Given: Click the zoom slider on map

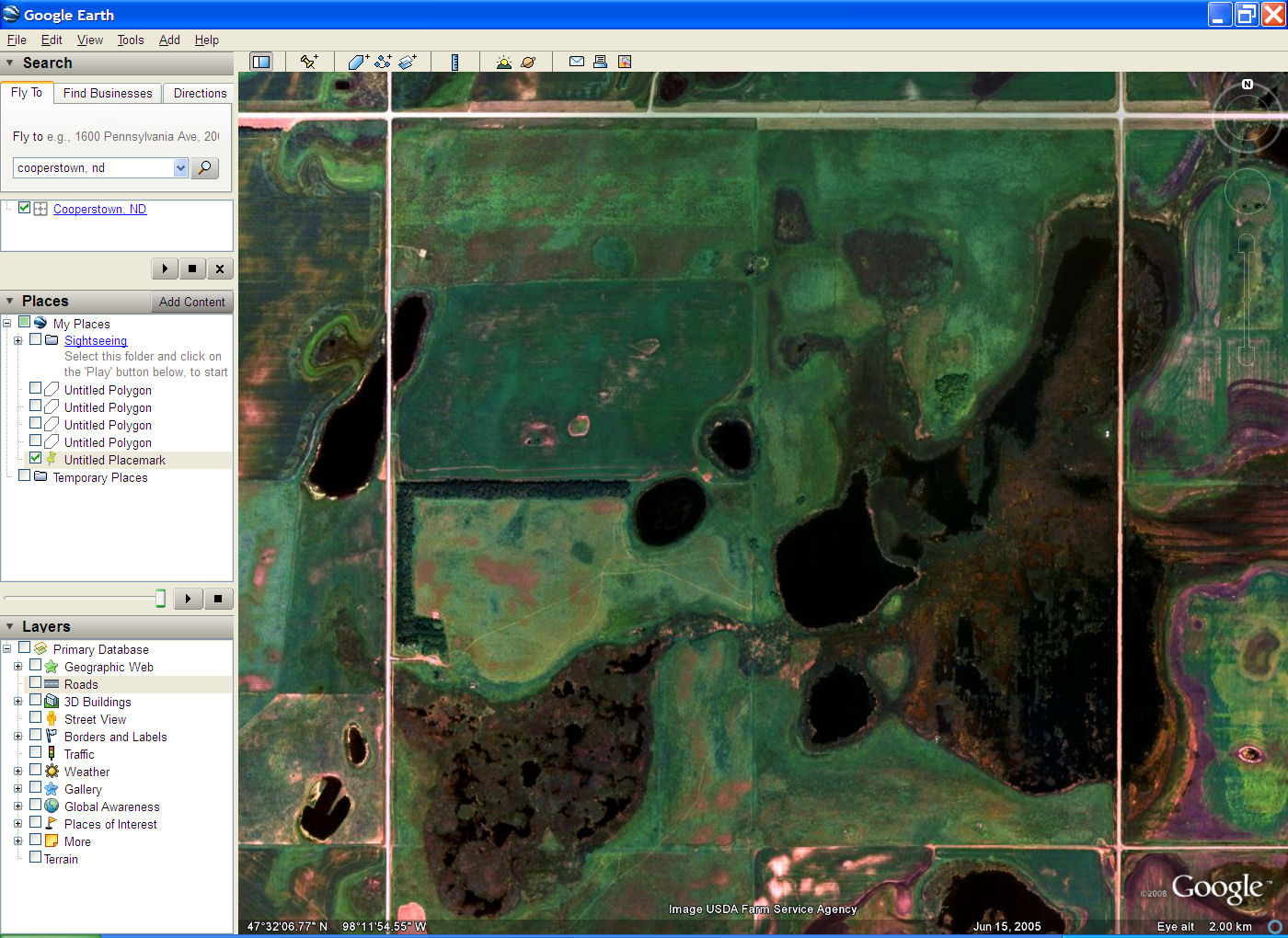Looking at the screenshot, I should (1247, 299).
